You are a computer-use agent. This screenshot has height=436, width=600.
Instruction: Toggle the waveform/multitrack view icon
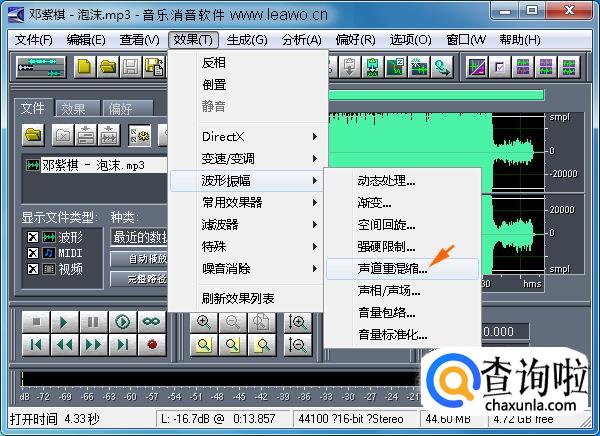[x=41, y=67]
